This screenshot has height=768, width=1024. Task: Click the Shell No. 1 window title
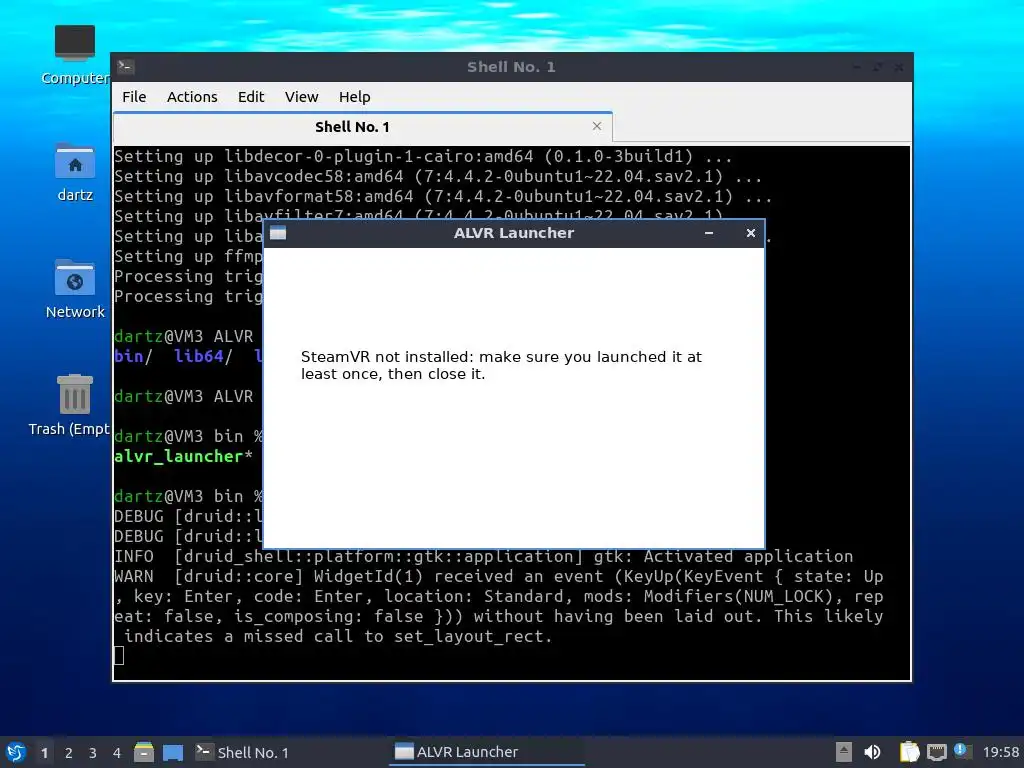click(x=511, y=67)
